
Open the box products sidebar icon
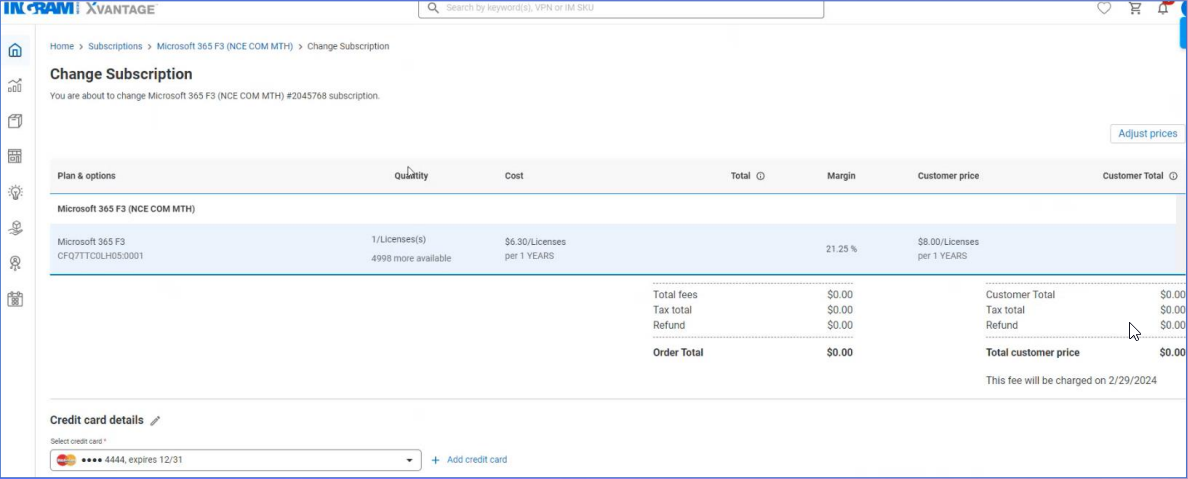click(15, 121)
